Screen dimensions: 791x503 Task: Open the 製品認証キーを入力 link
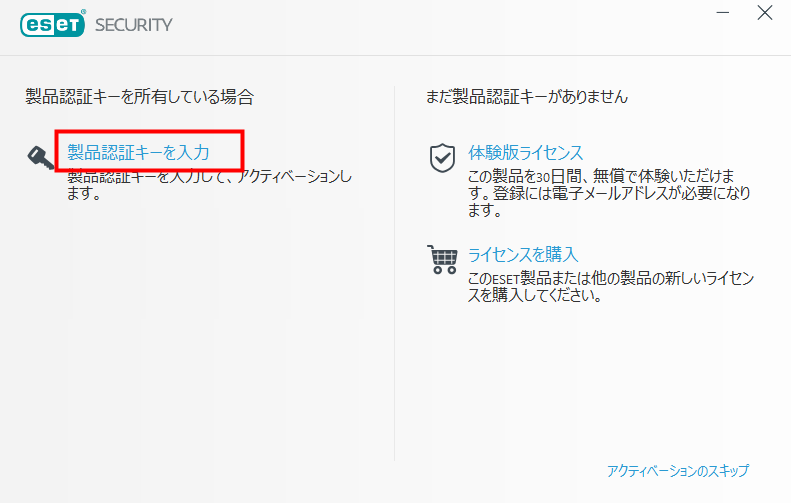(138, 152)
